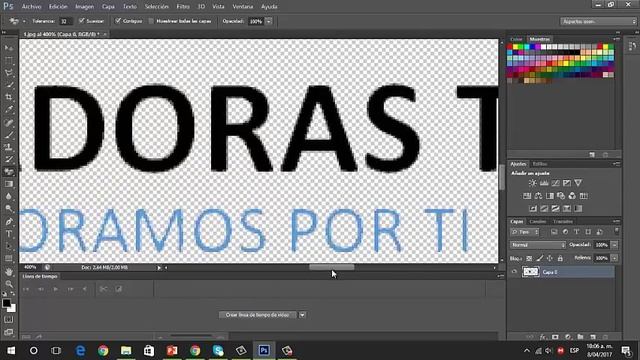Open the Edición menu
640x360 pixels.
click(x=58, y=7)
